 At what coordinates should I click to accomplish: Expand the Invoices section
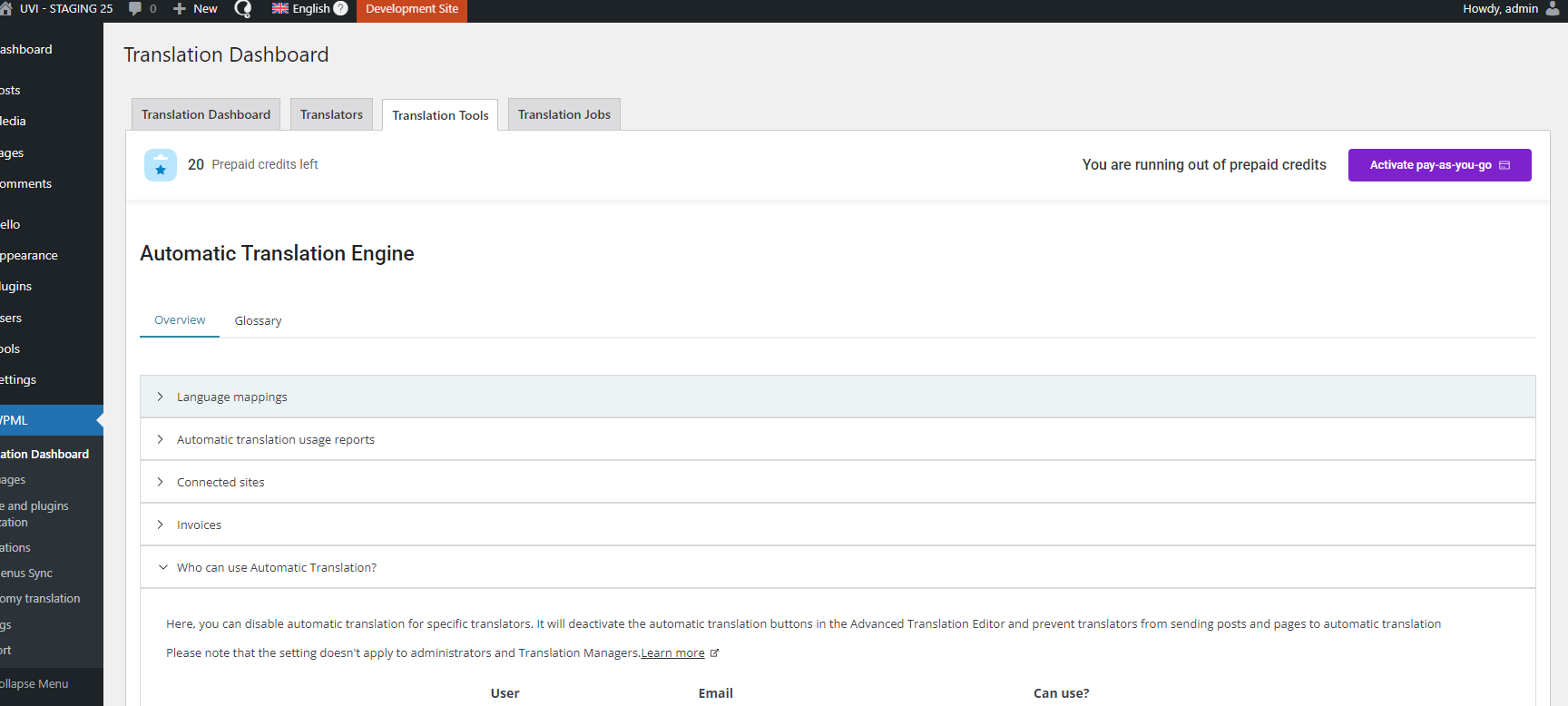838,525
